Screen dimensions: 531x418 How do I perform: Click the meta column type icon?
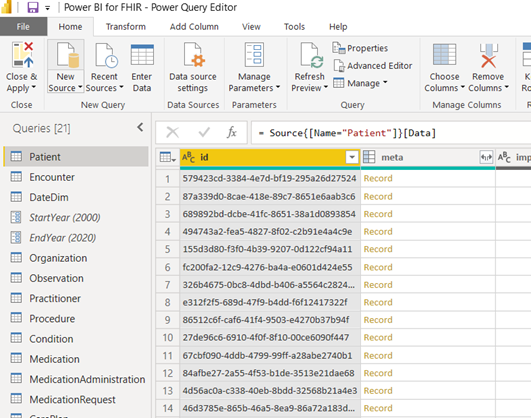[369, 157]
